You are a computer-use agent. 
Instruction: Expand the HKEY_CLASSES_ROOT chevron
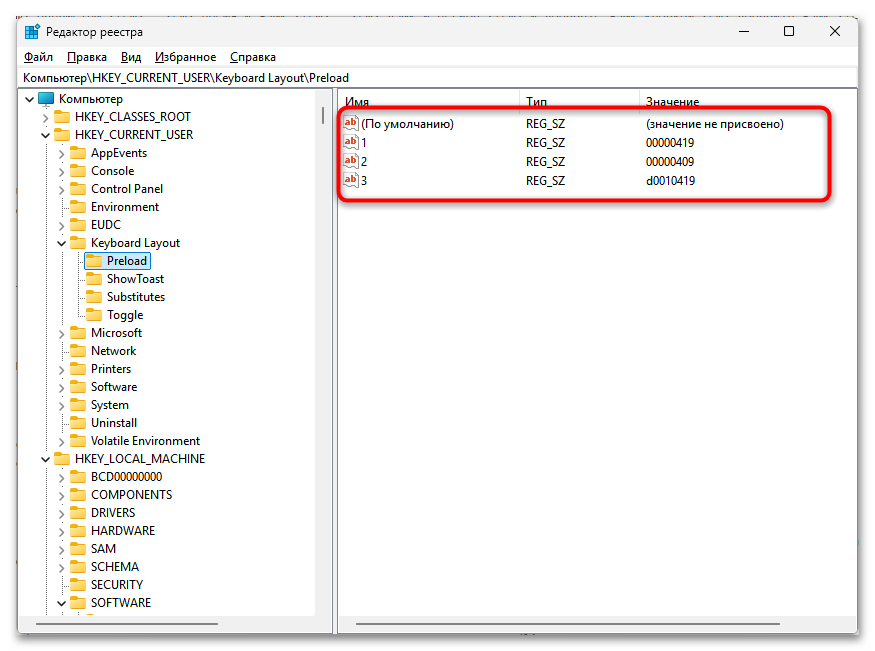tap(46, 118)
